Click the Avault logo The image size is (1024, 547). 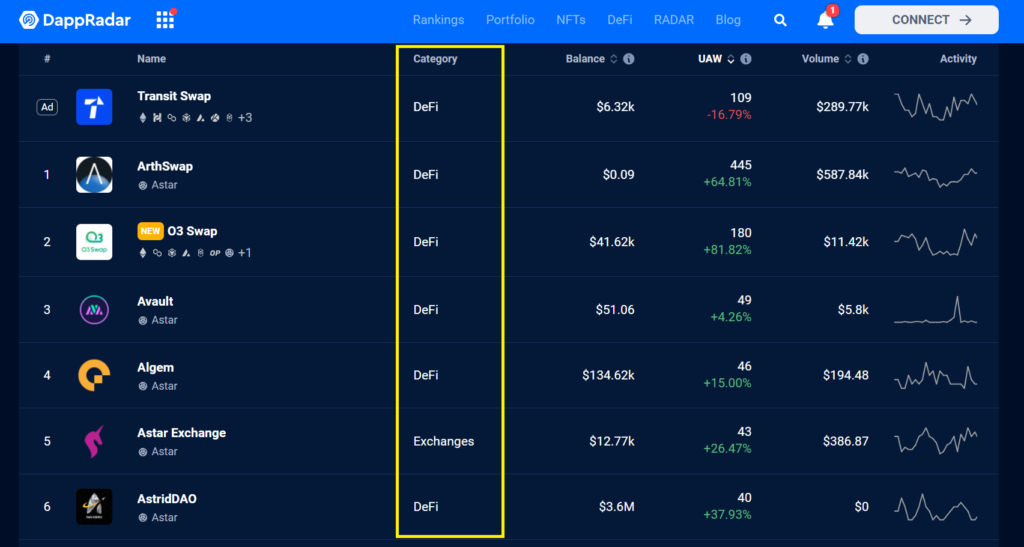94,309
